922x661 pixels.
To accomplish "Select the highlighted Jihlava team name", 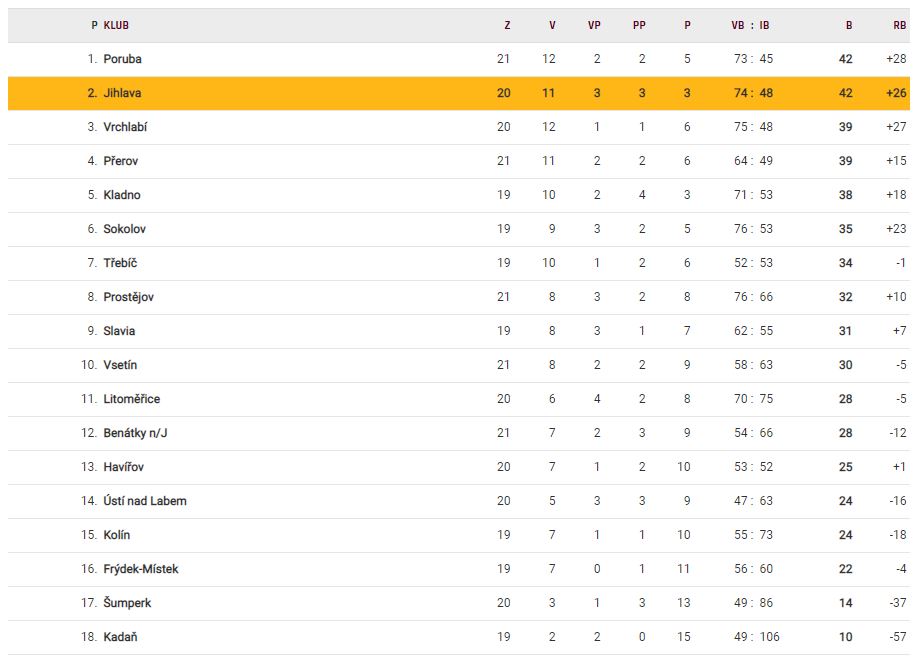I will [122, 93].
